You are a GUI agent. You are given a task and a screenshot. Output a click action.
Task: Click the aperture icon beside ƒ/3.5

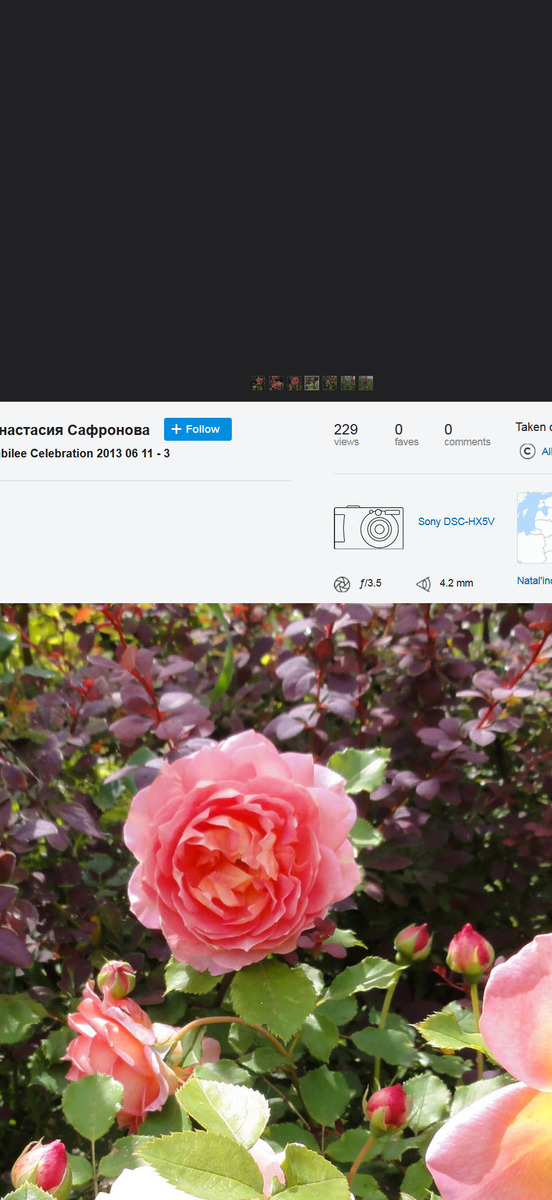(x=342, y=584)
